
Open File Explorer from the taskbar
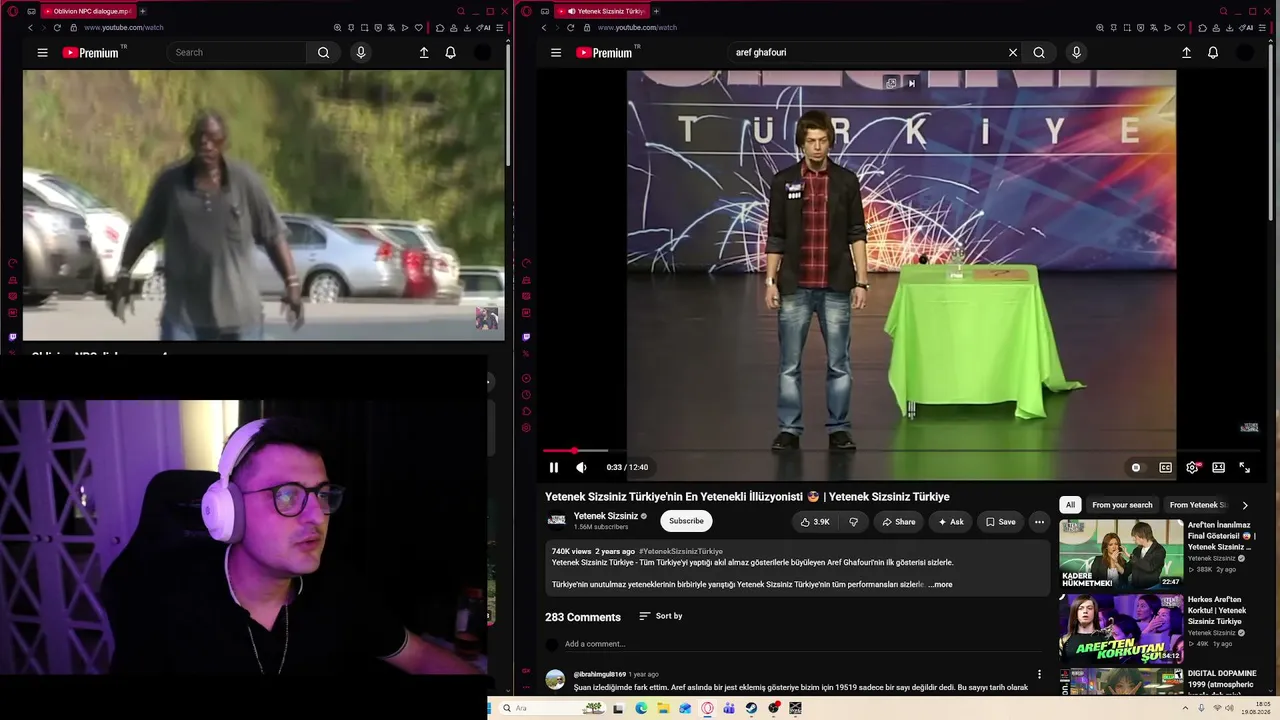tap(663, 708)
